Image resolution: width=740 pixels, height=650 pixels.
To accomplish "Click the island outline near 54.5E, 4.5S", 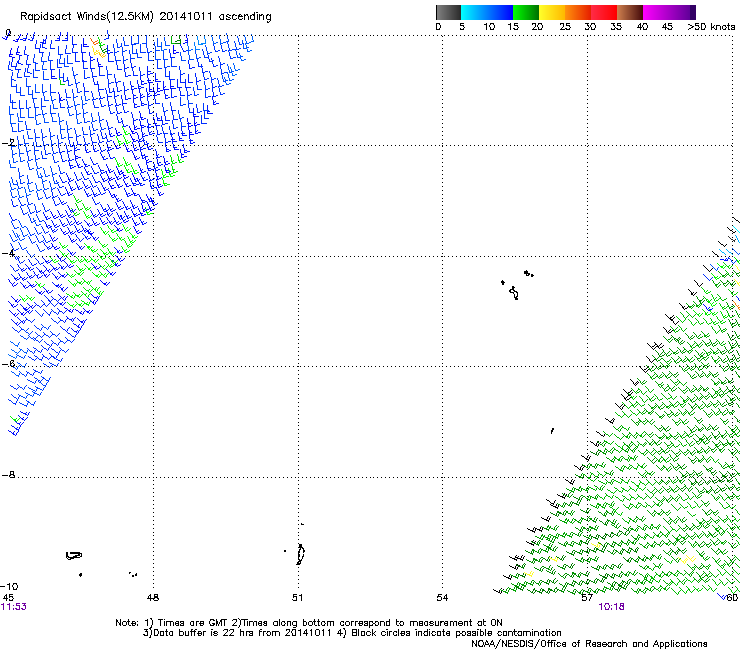I will 514,293.
